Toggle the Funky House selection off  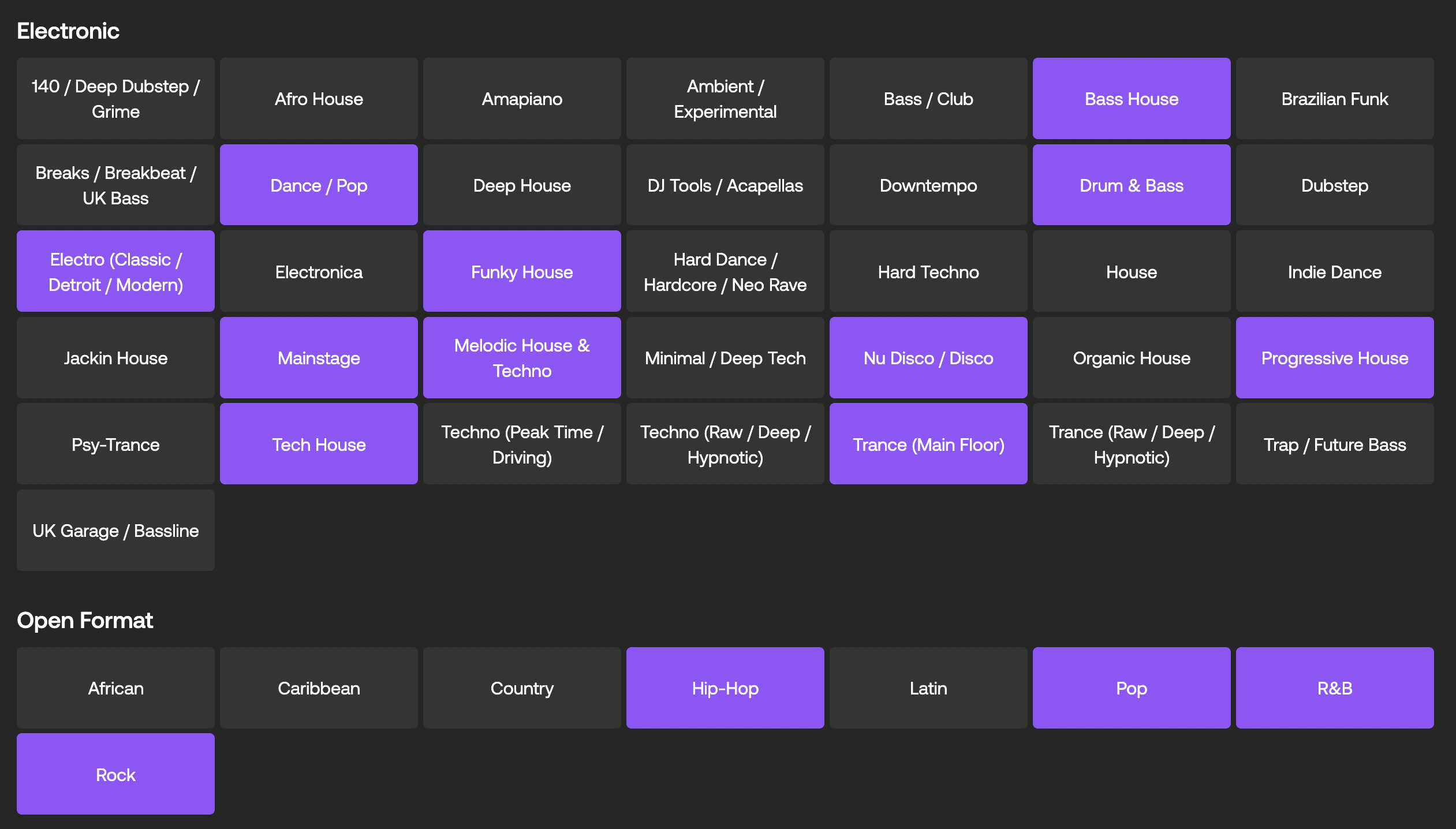point(522,271)
